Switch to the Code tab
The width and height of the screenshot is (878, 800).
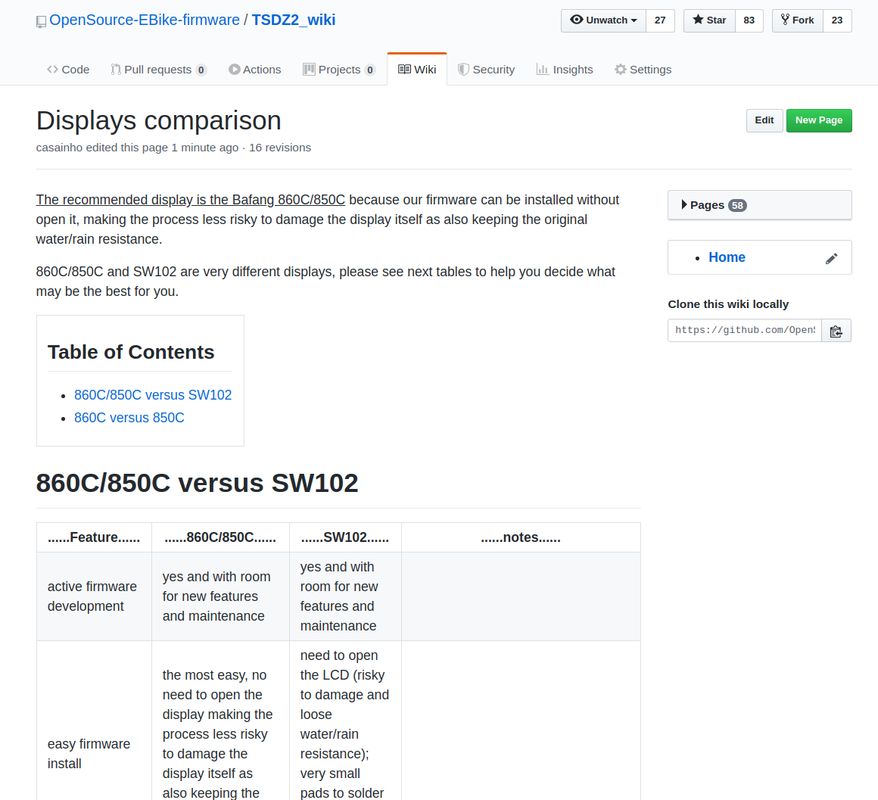pos(68,69)
